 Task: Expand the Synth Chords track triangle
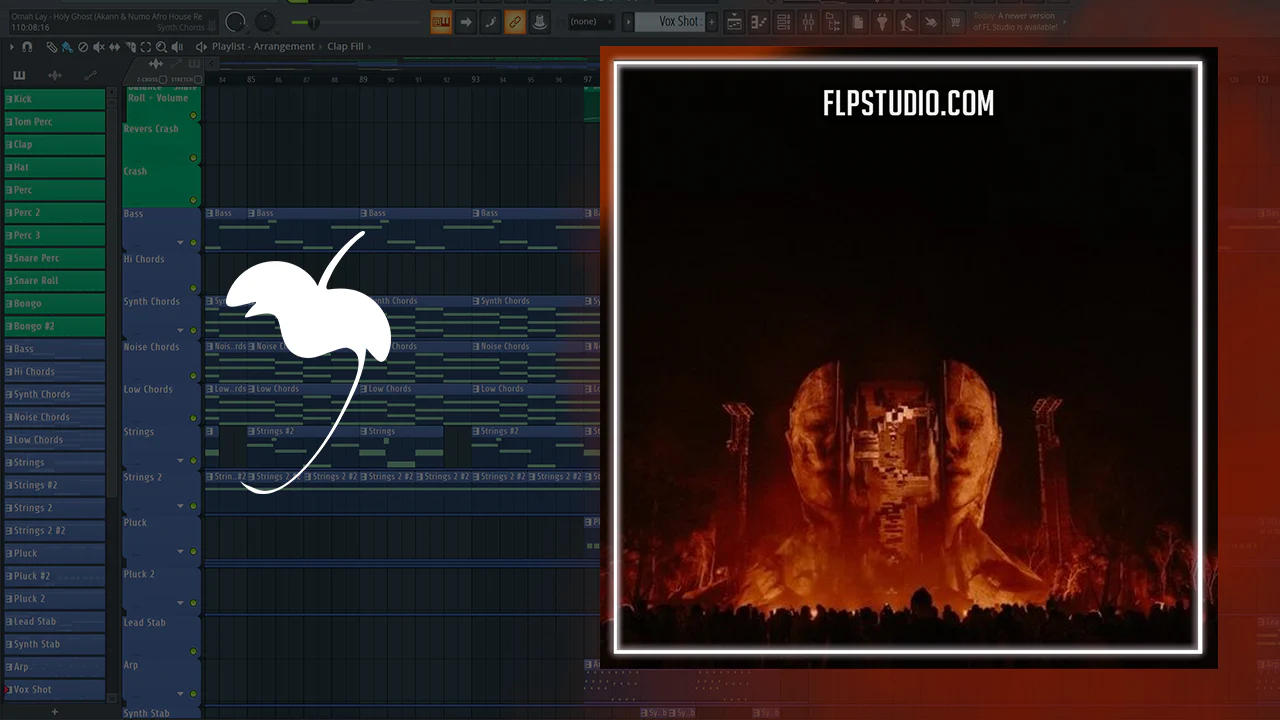(x=181, y=330)
